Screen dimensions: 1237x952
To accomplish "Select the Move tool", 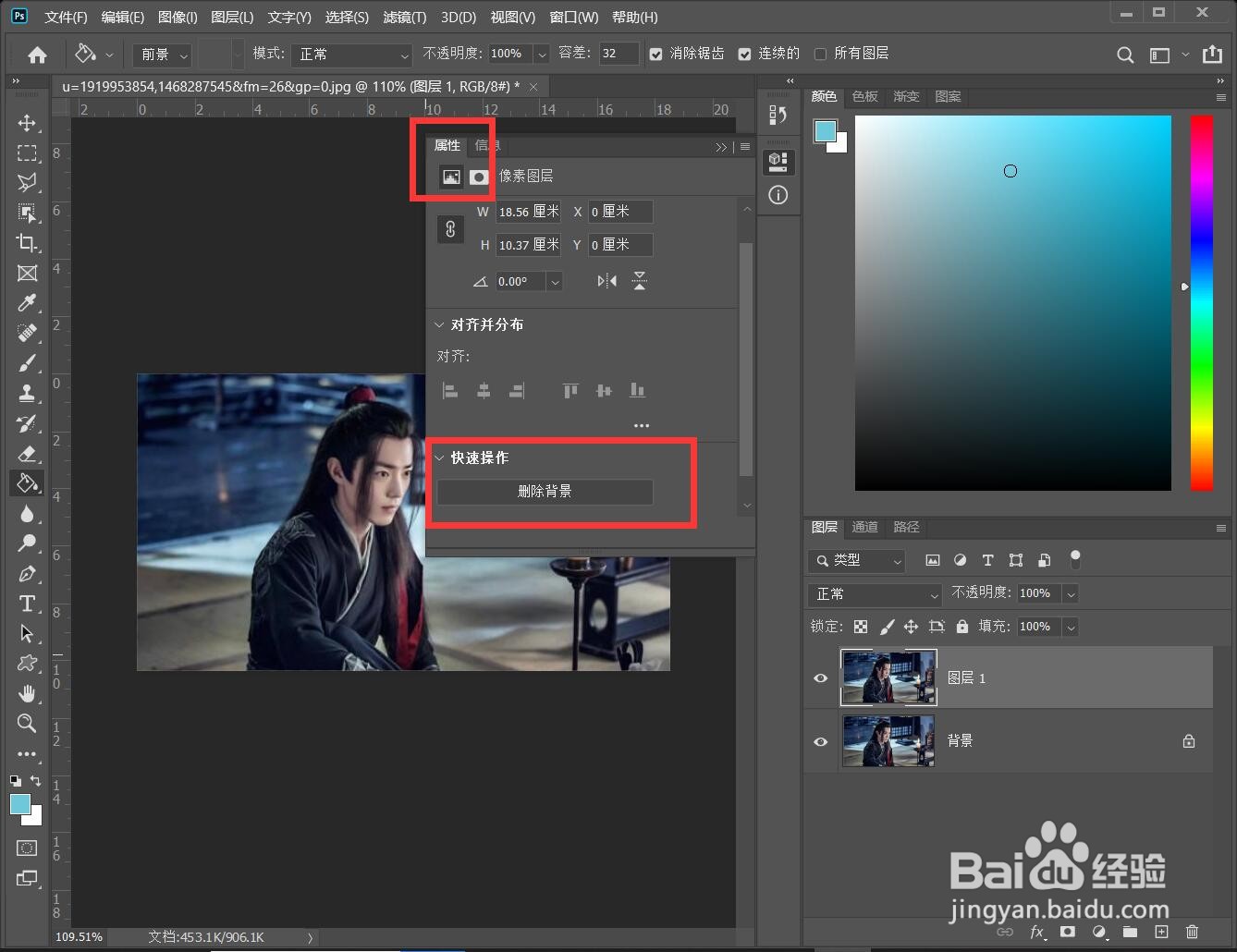I will pos(27,123).
